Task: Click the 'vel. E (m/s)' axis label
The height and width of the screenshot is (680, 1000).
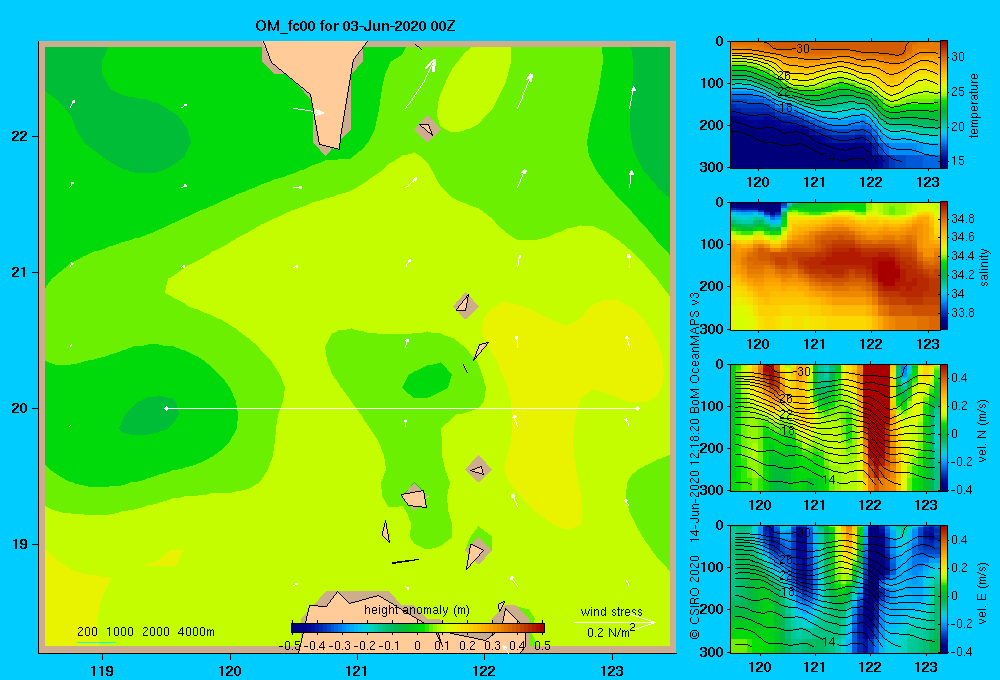Action: coord(983,592)
